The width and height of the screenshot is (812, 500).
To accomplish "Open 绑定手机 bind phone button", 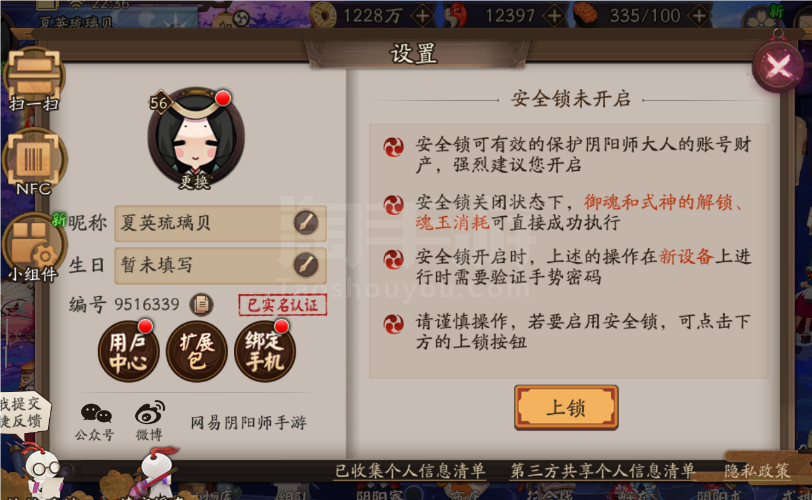I will click(265, 352).
